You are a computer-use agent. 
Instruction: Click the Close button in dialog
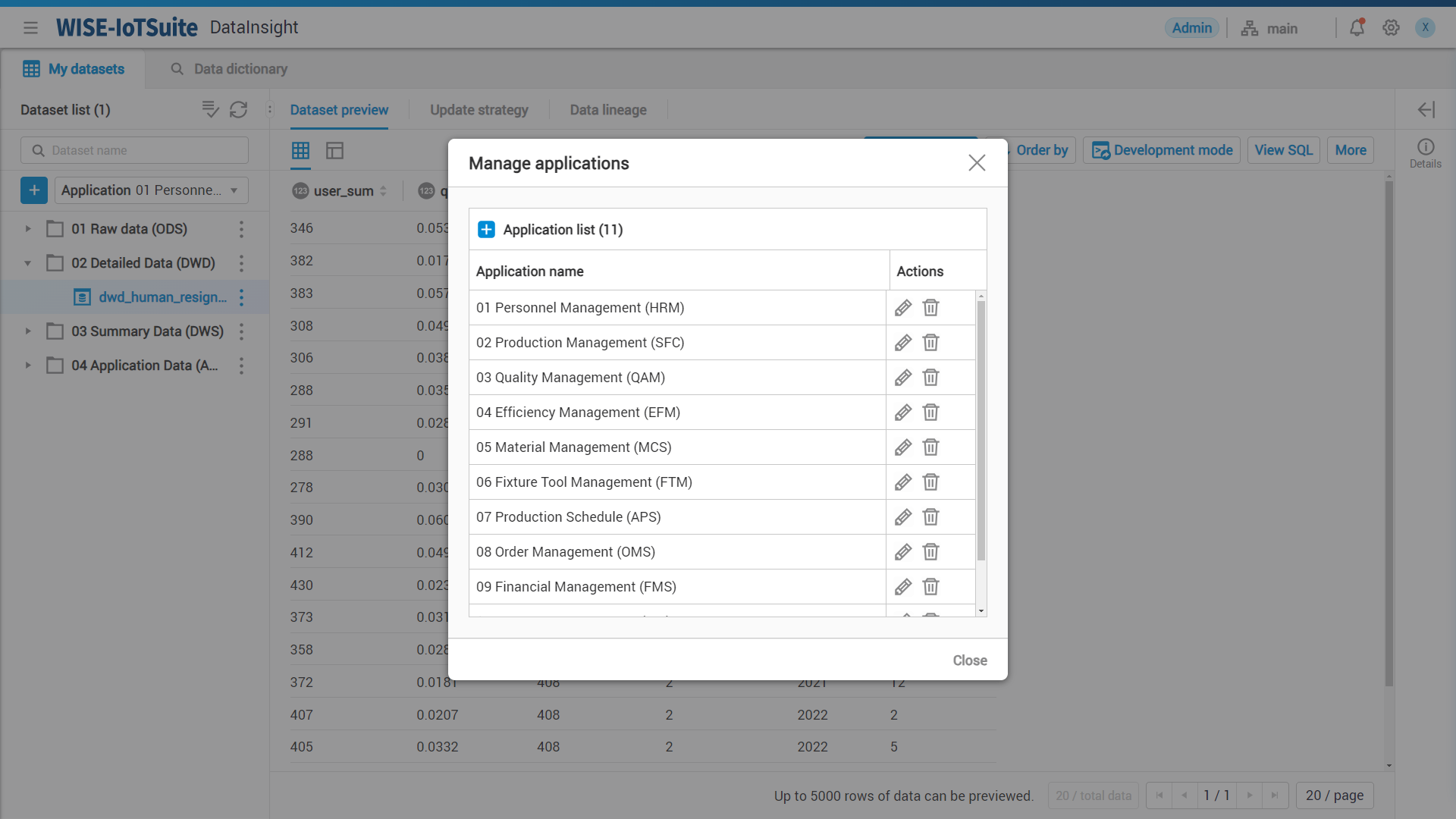[x=969, y=660]
